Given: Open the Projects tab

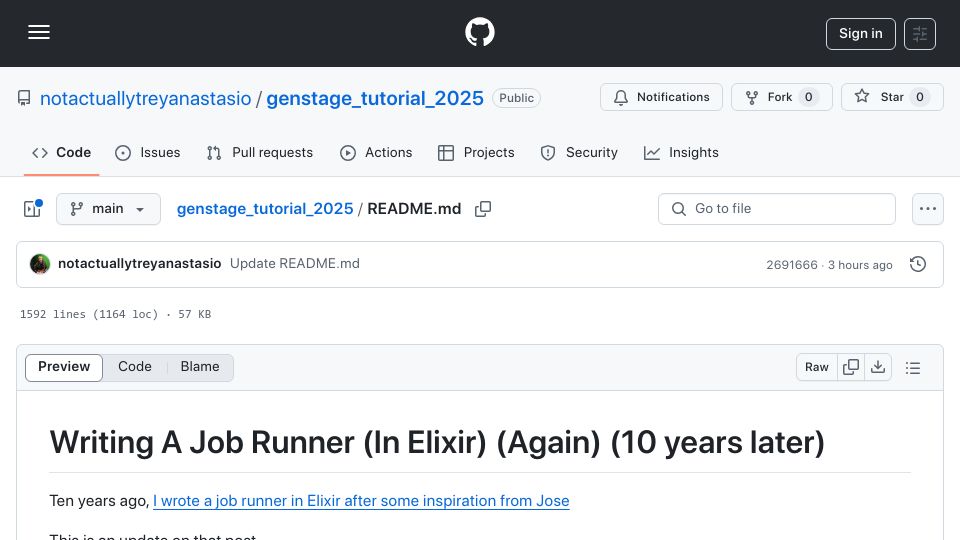Looking at the screenshot, I should pos(476,152).
